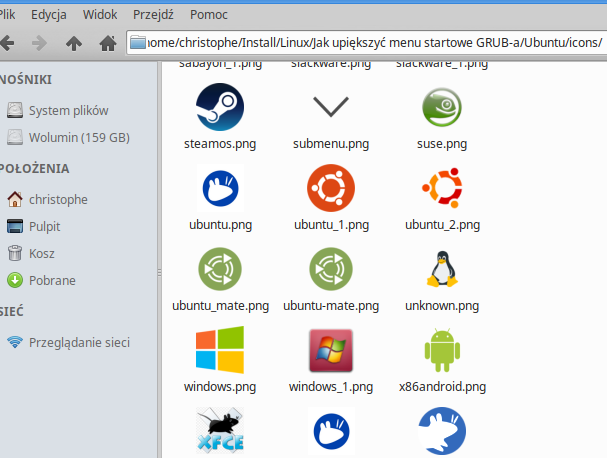Select the ubuntu_mate.png green icon
The width and height of the screenshot is (607, 458).
[220, 269]
